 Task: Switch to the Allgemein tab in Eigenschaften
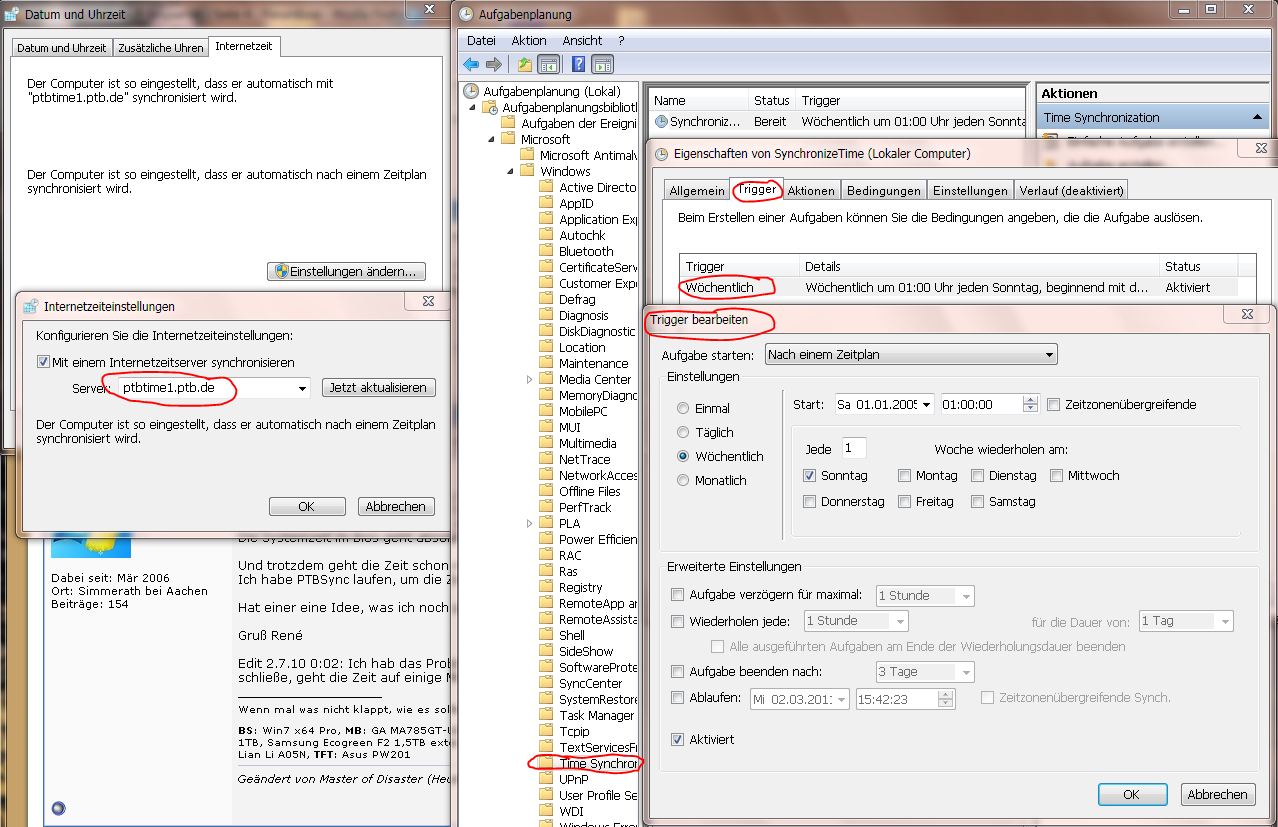(697, 191)
